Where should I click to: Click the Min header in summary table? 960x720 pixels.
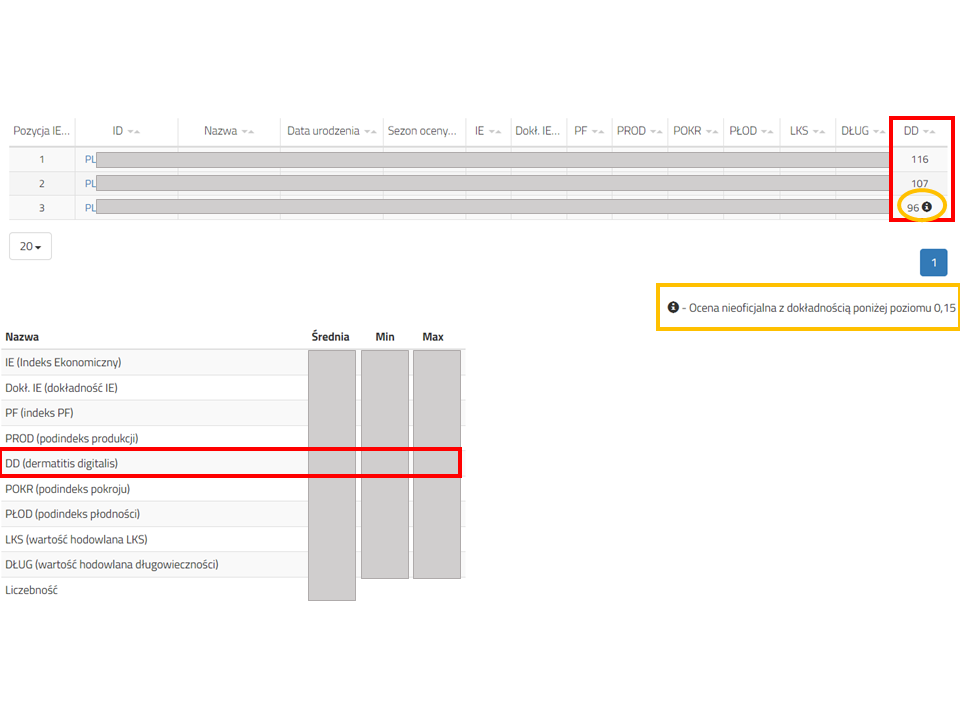384,337
